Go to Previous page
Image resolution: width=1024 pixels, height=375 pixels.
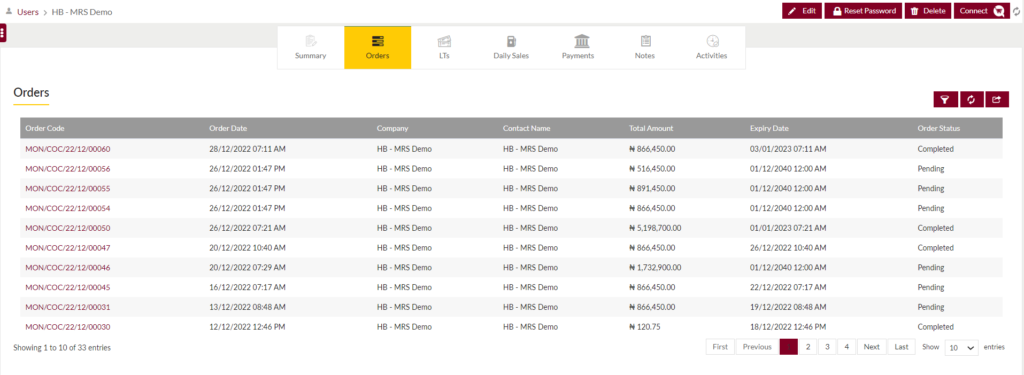[758, 347]
